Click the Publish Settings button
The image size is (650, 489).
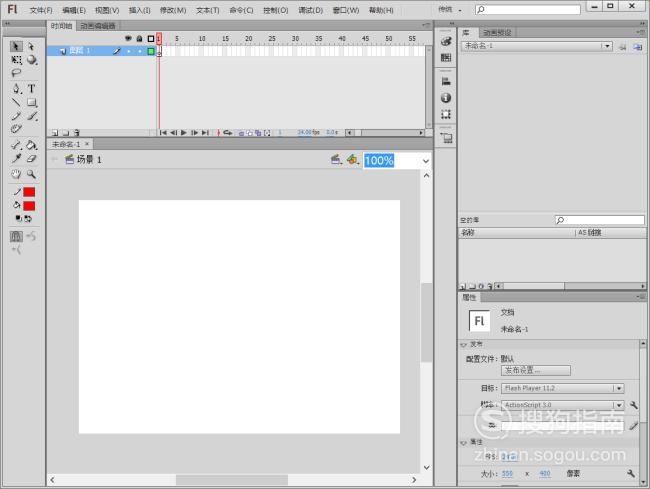(536, 370)
